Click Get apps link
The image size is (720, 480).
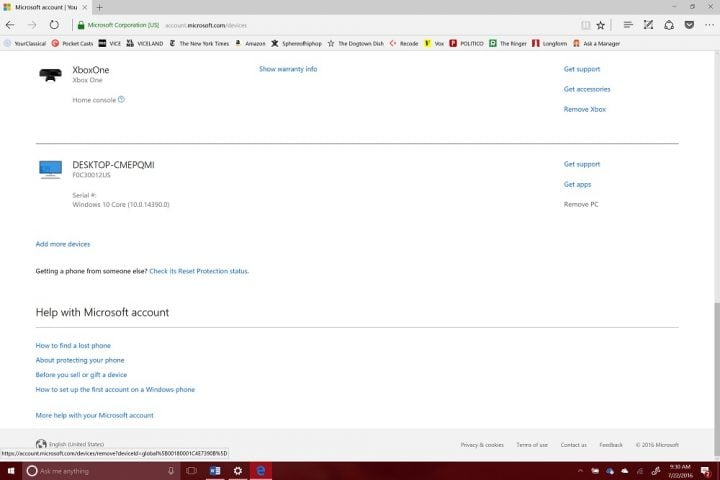point(577,184)
